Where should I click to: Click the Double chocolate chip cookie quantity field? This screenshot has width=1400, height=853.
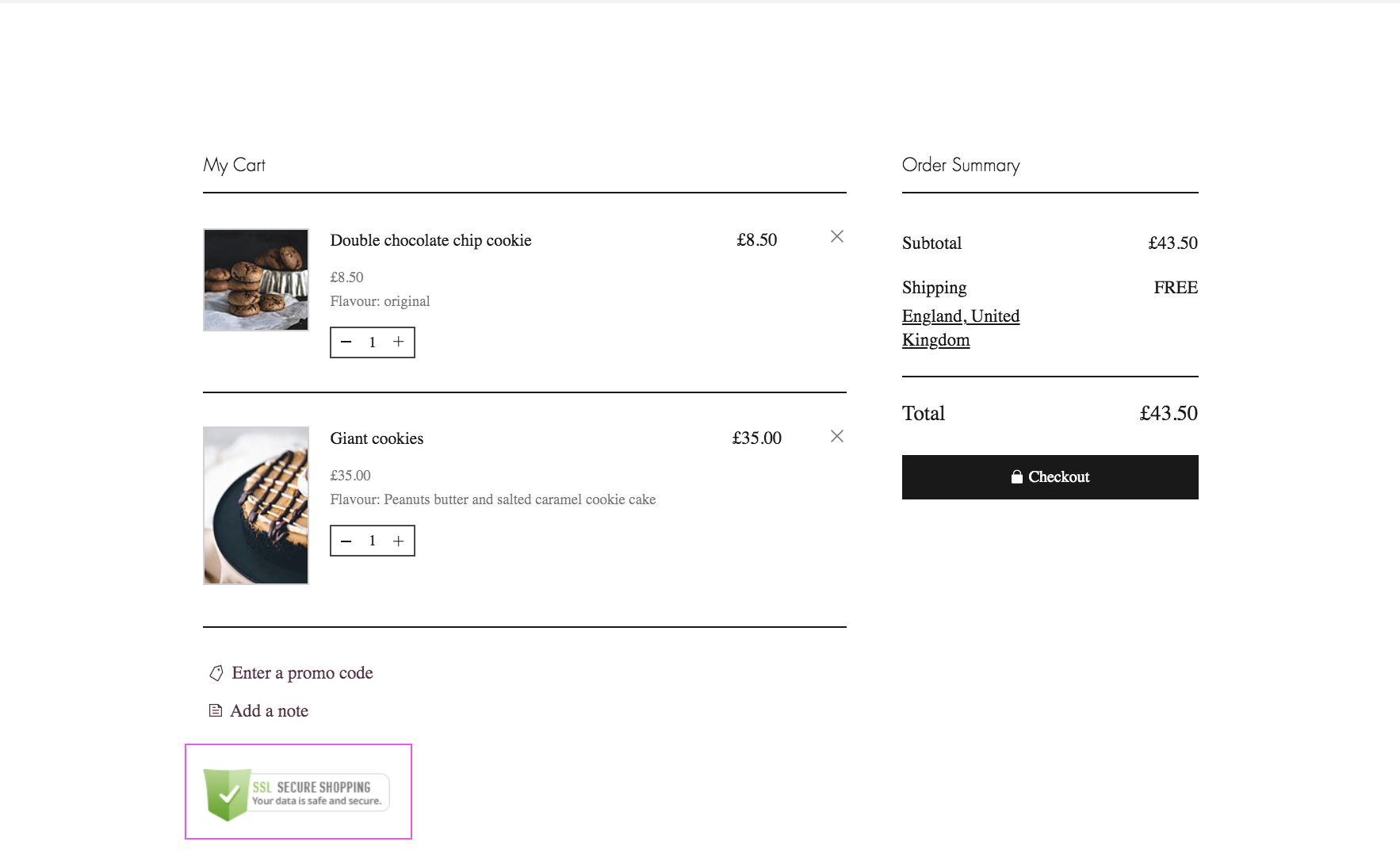(x=373, y=342)
